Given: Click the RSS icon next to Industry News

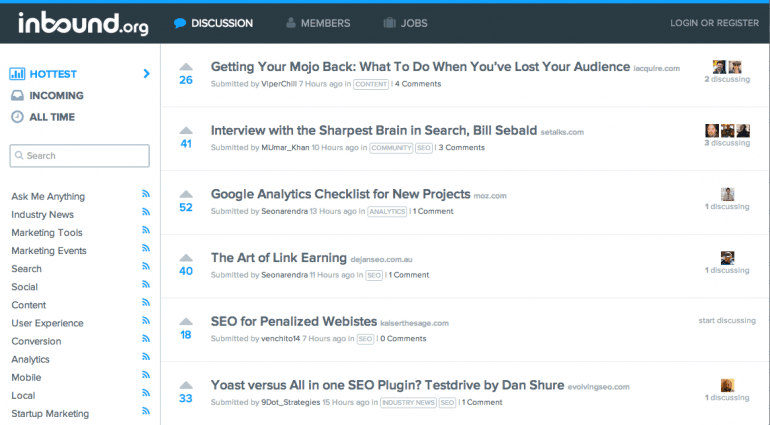Looking at the screenshot, I should tap(146, 214).
